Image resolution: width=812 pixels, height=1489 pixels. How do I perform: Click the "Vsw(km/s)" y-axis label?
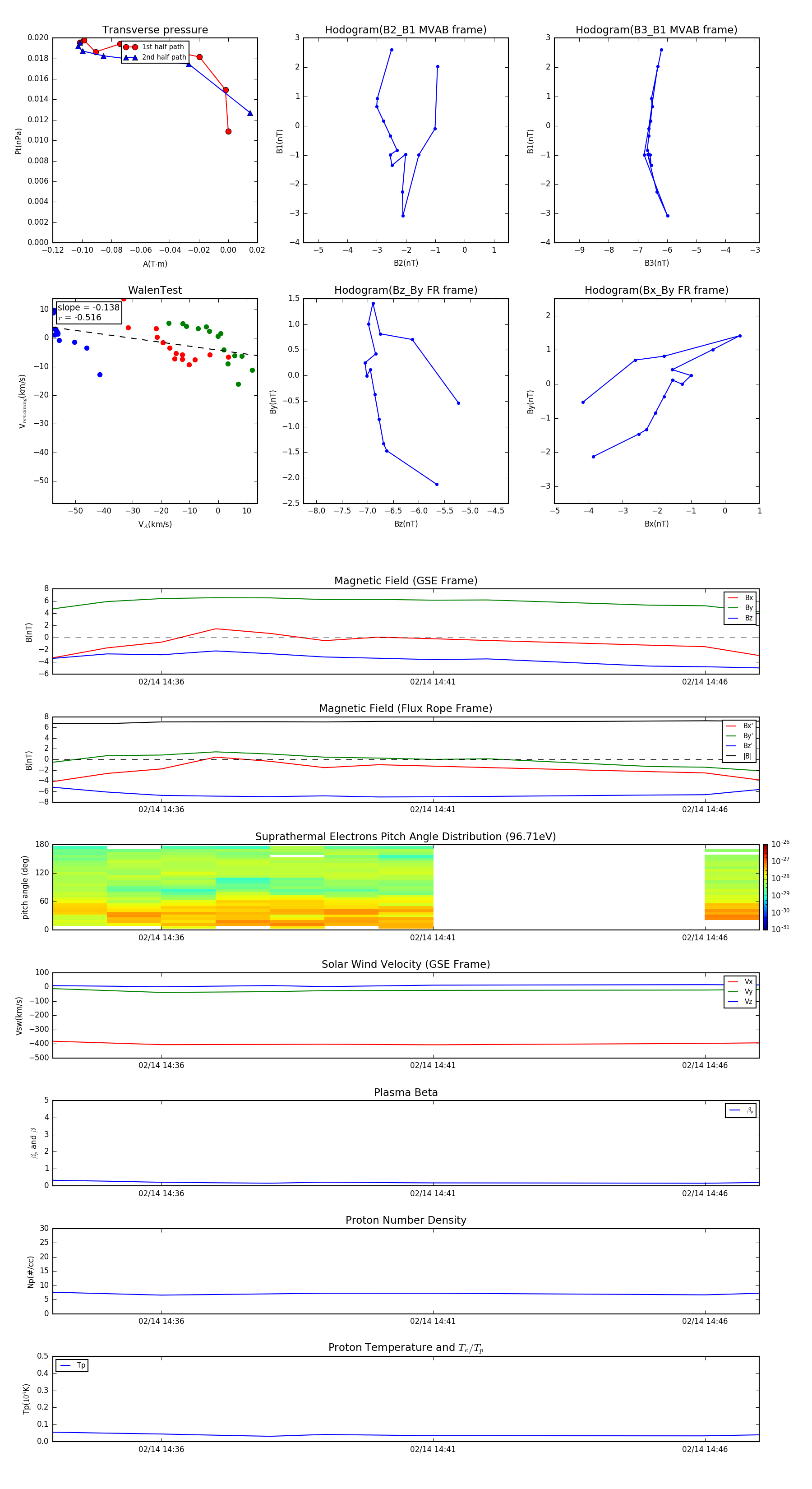(x=19, y=1016)
